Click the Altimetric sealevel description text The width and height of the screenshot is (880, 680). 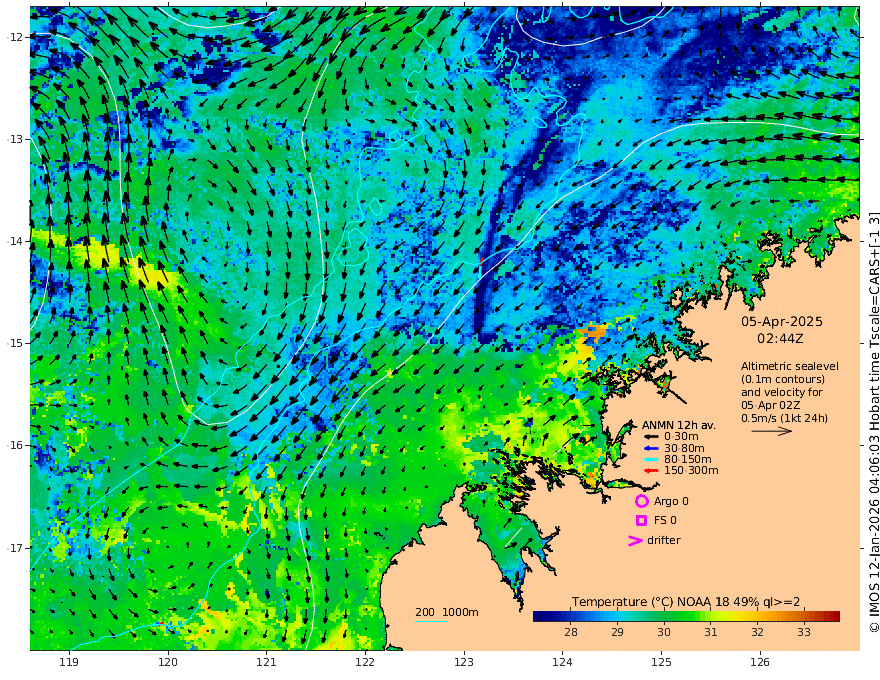point(789,367)
